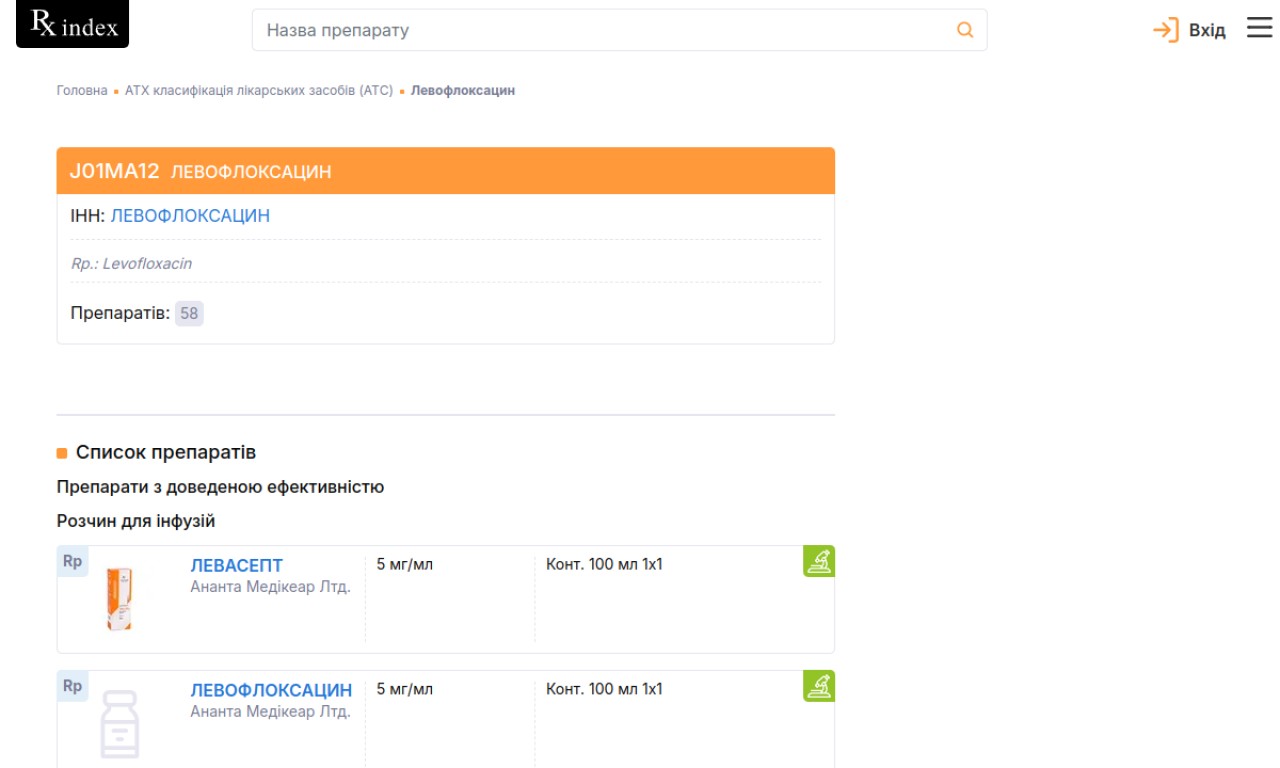Click the orange search magnifier icon

pyautogui.click(x=965, y=30)
